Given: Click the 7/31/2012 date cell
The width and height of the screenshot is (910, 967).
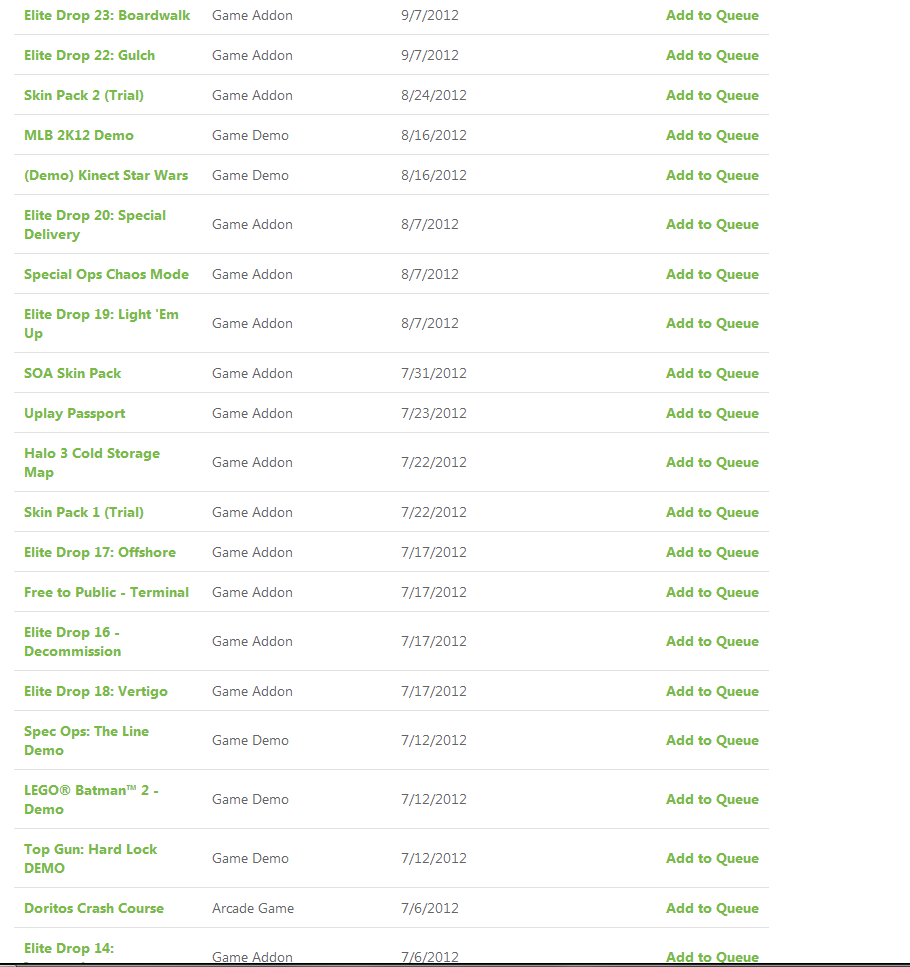Looking at the screenshot, I should [x=433, y=374].
